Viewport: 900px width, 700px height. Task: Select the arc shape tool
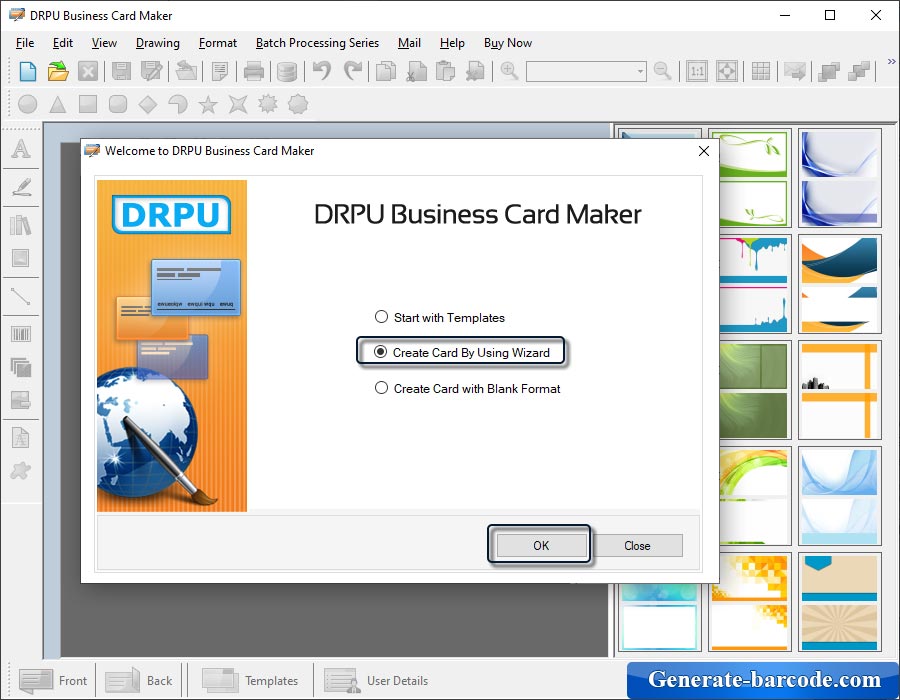178,104
